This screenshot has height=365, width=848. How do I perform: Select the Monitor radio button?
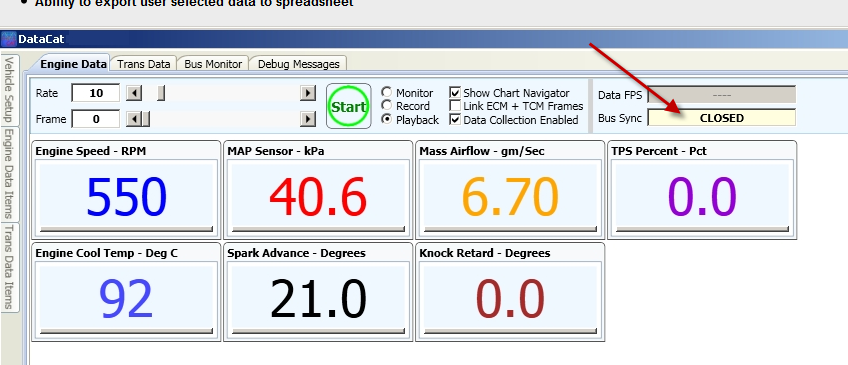387,92
